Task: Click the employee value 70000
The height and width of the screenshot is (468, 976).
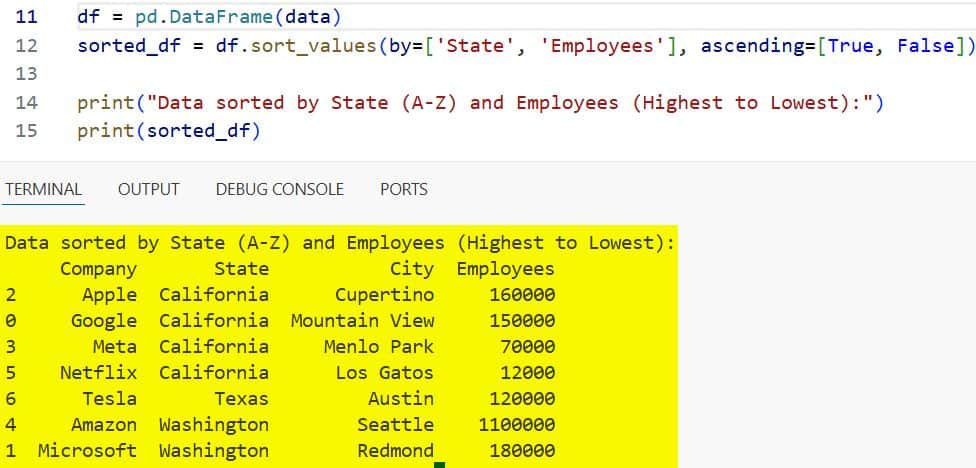Action: point(528,347)
